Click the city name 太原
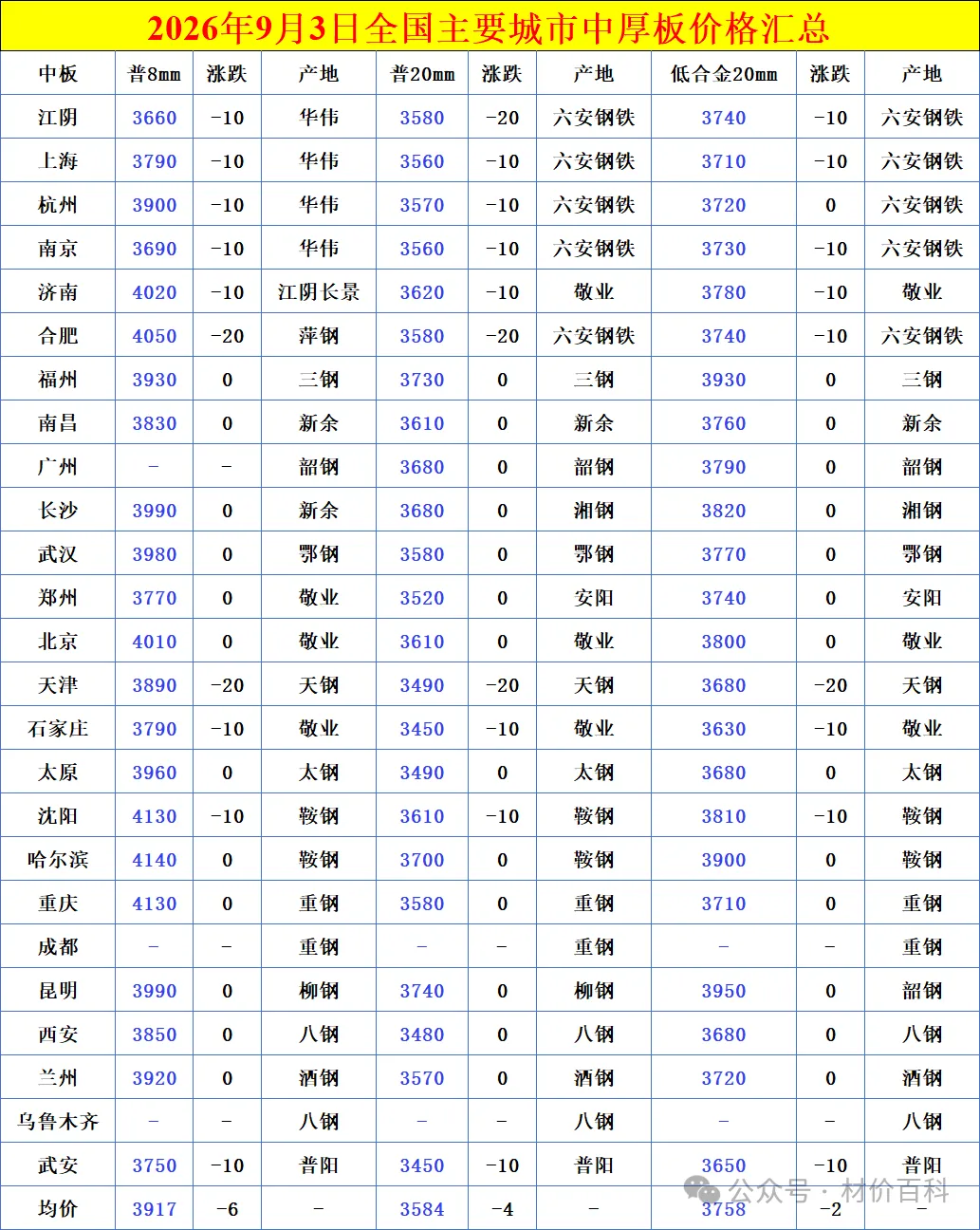The width and height of the screenshot is (980, 1230). pyautogui.click(x=58, y=773)
